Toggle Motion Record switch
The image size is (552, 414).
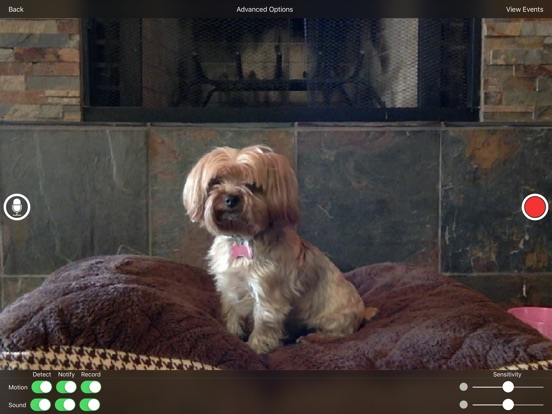coord(91,387)
